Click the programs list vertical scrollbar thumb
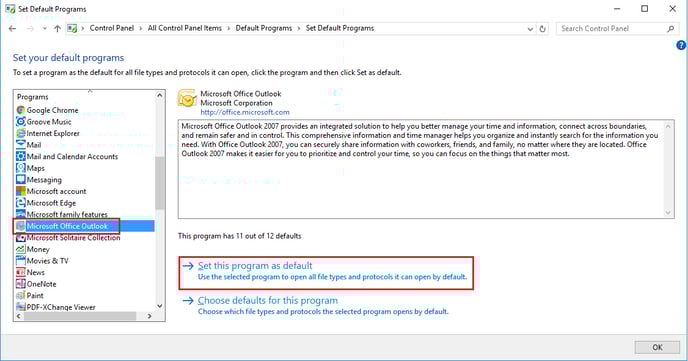This screenshot has width=688, height=361. click(x=160, y=182)
